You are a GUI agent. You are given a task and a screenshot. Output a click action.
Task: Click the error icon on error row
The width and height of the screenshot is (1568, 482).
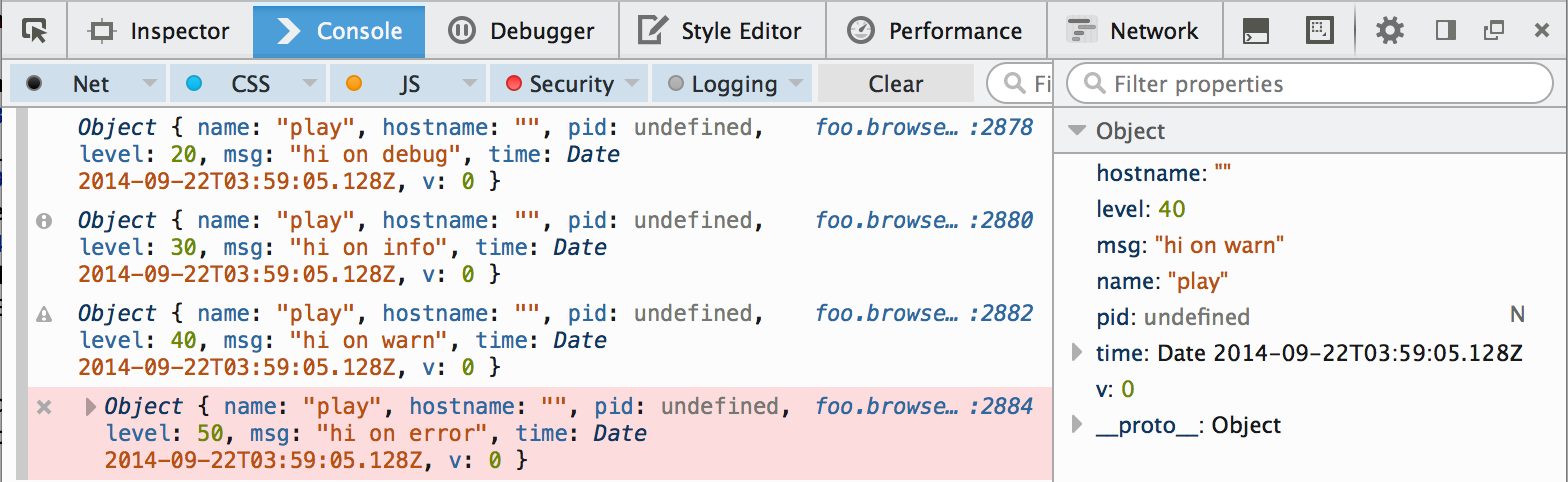(x=43, y=407)
